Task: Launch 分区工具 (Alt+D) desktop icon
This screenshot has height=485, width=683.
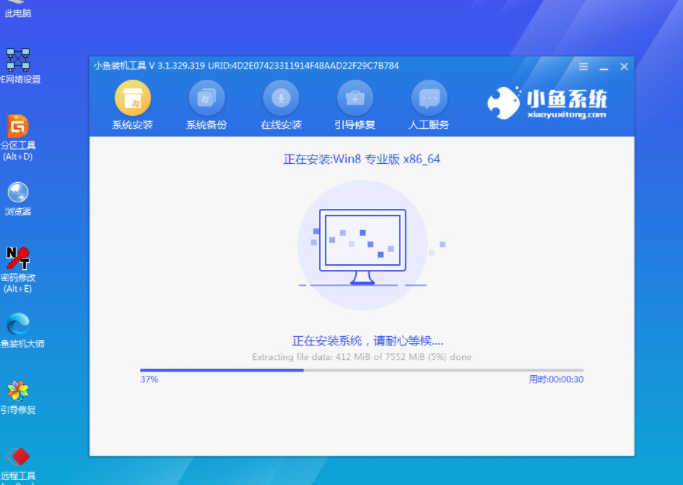Action: click(x=18, y=138)
